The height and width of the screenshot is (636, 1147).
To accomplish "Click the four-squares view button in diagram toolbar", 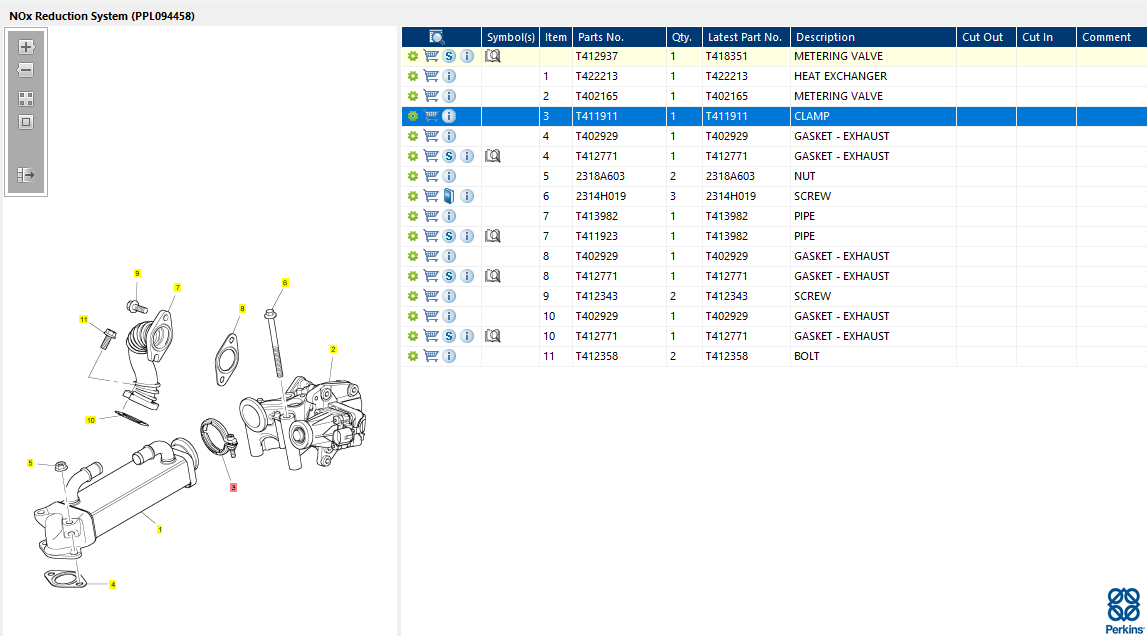I will click(x=26, y=99).
